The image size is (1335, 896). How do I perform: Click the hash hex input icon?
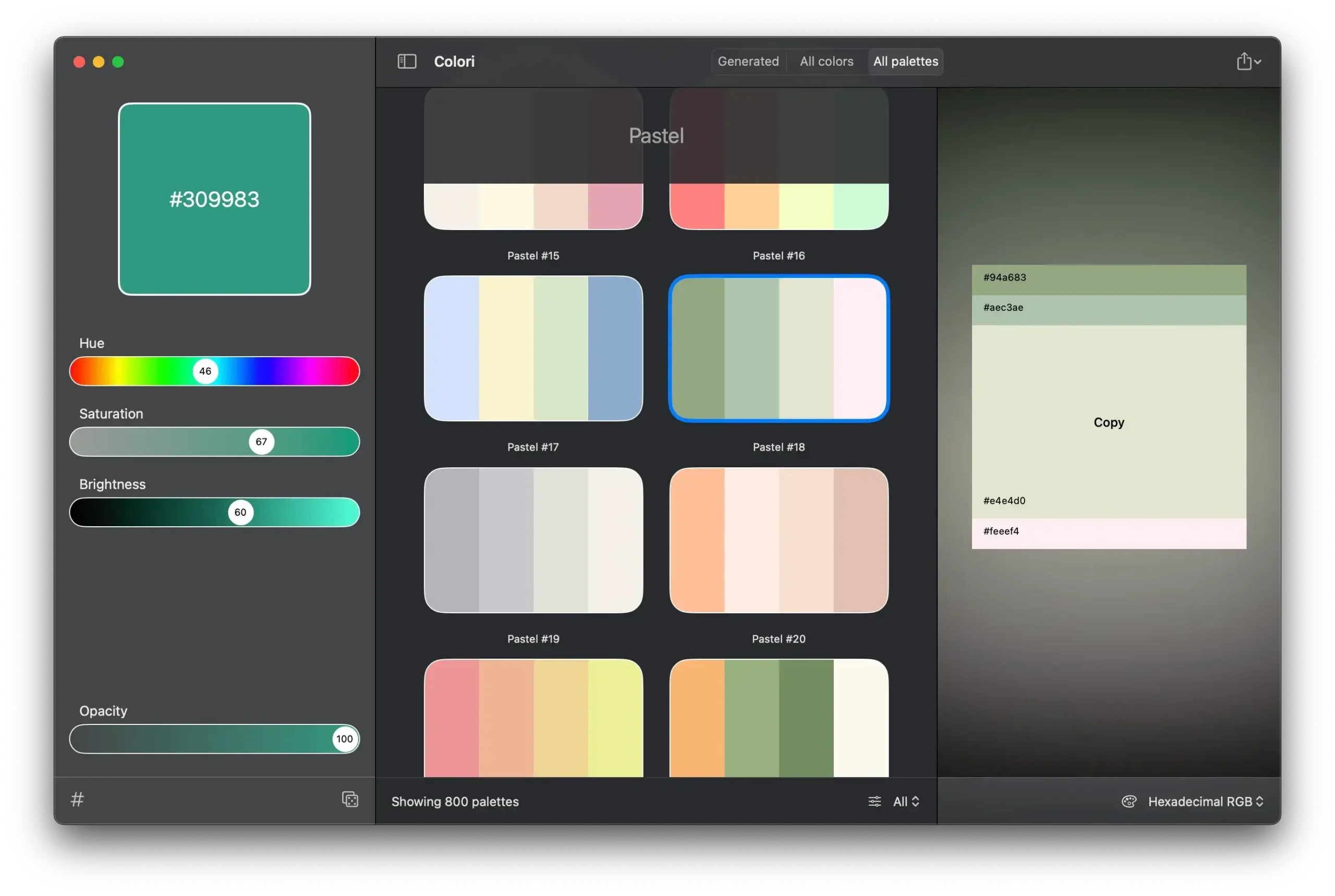[77, 799]
